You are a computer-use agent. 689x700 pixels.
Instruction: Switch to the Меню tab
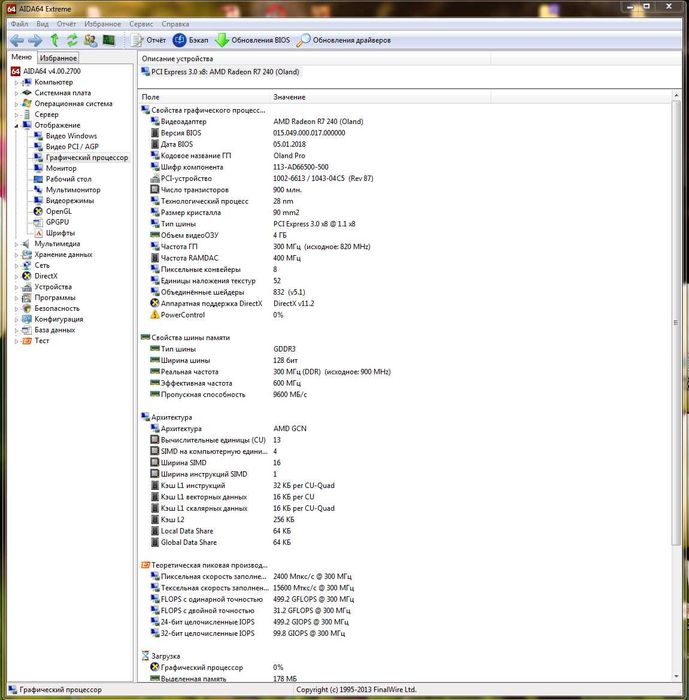coord(21,57)
